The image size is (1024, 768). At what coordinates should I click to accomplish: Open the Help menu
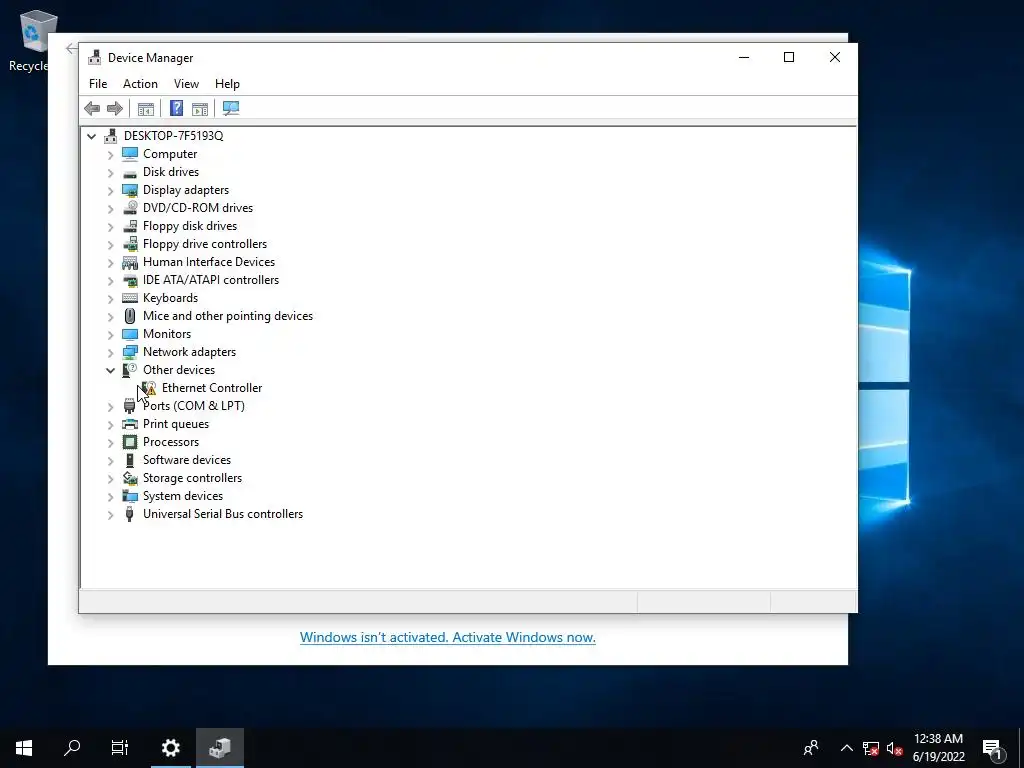(227, 84)
